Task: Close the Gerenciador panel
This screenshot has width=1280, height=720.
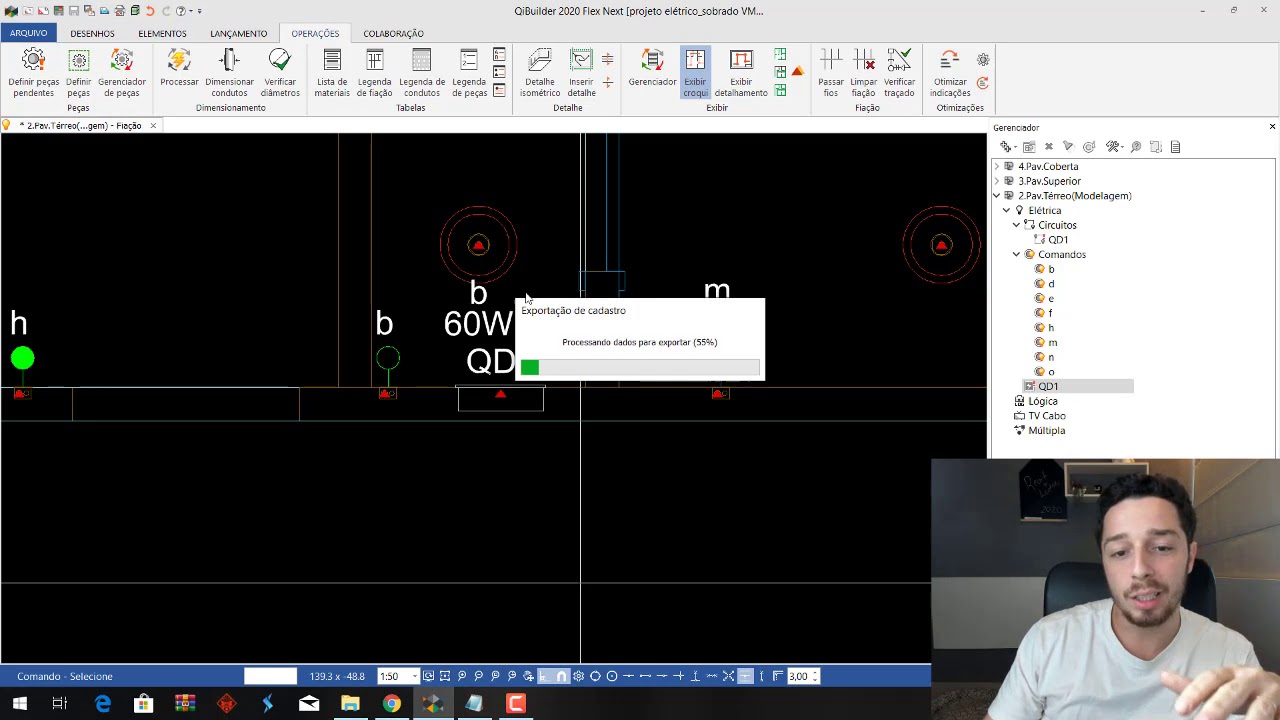Action: 1272,127
